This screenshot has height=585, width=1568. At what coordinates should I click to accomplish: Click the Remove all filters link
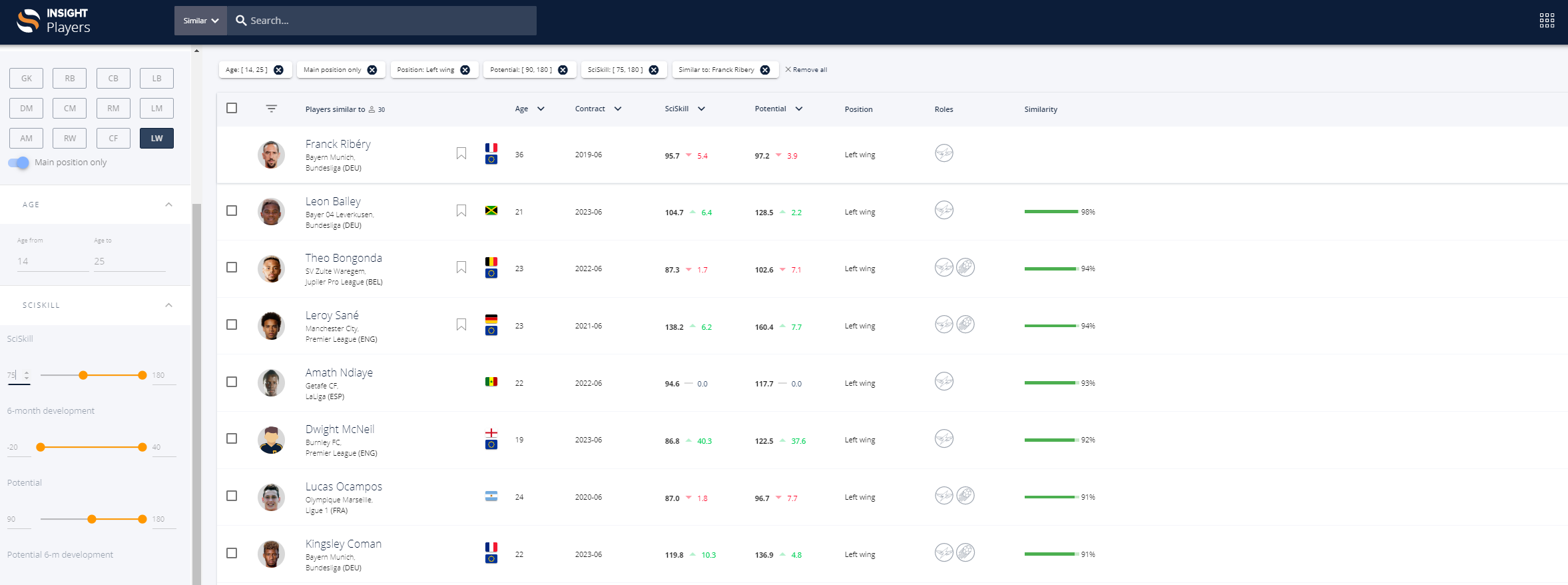pyautogui.click(x=806, y=70)
